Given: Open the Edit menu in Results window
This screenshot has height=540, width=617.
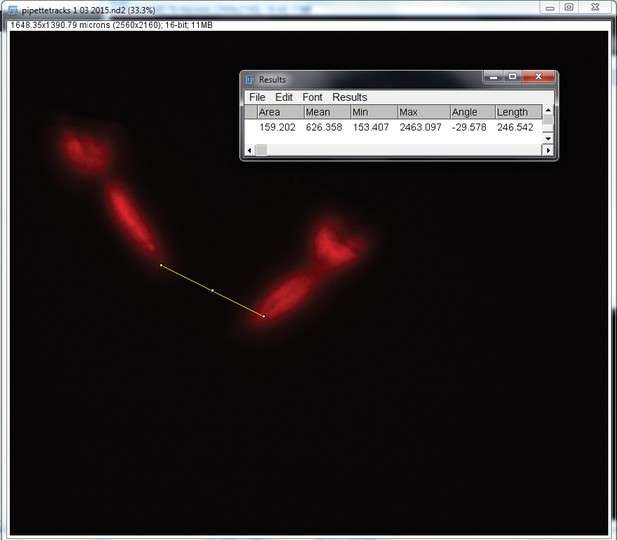Looking at the screenshot, I should click(x=283, y=97).
